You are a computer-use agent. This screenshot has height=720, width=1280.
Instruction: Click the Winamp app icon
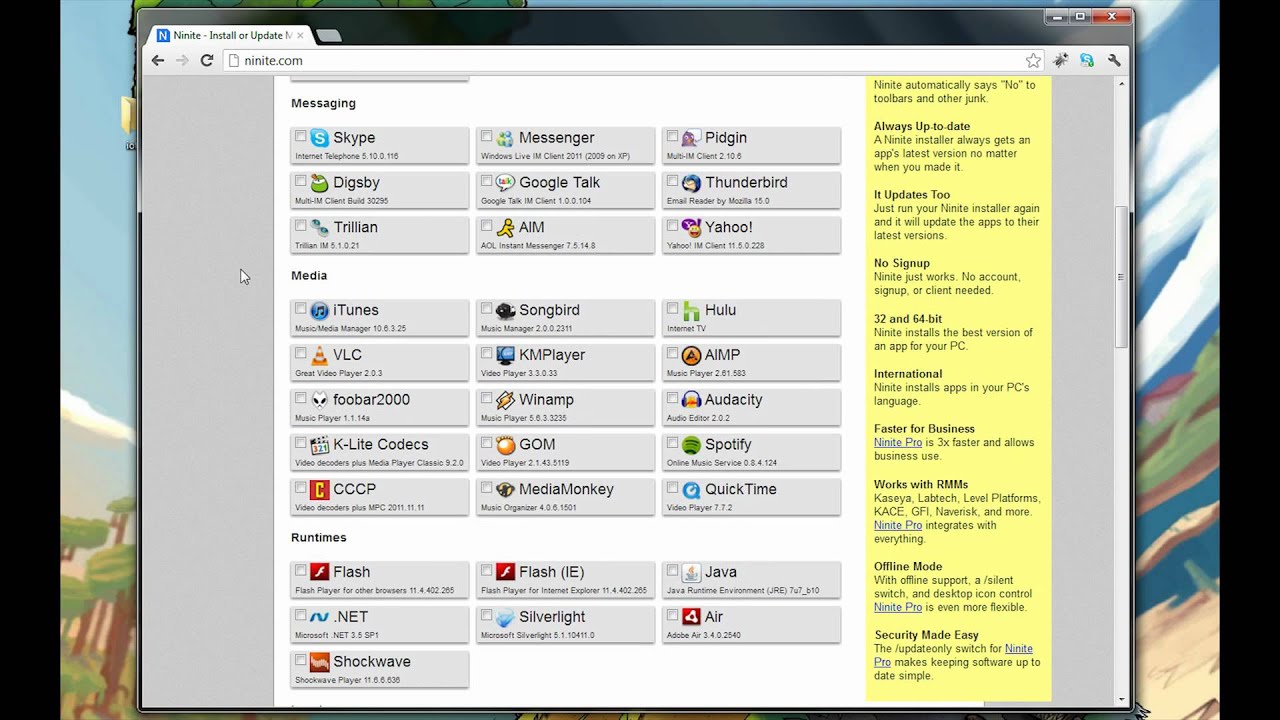pos(505,400)
